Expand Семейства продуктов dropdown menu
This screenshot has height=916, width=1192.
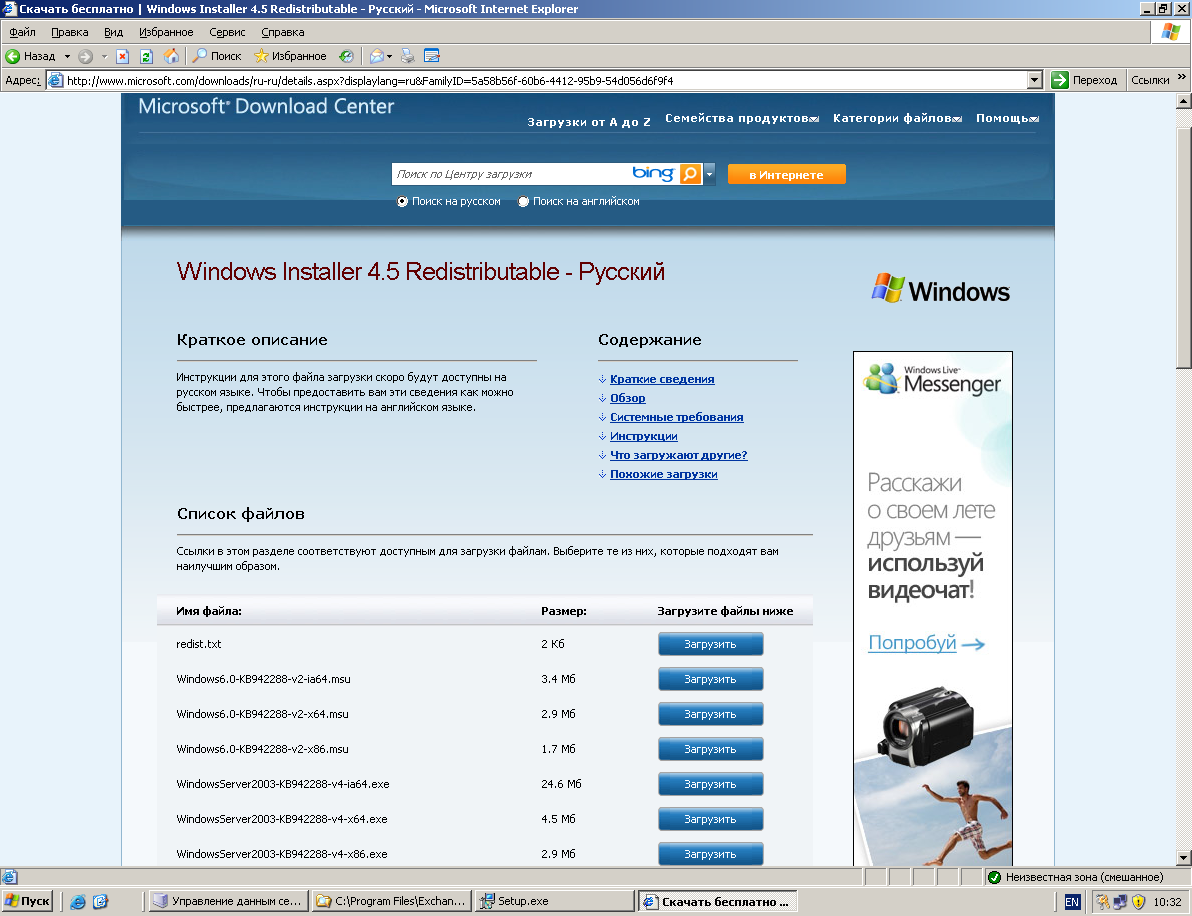[742, 118]
